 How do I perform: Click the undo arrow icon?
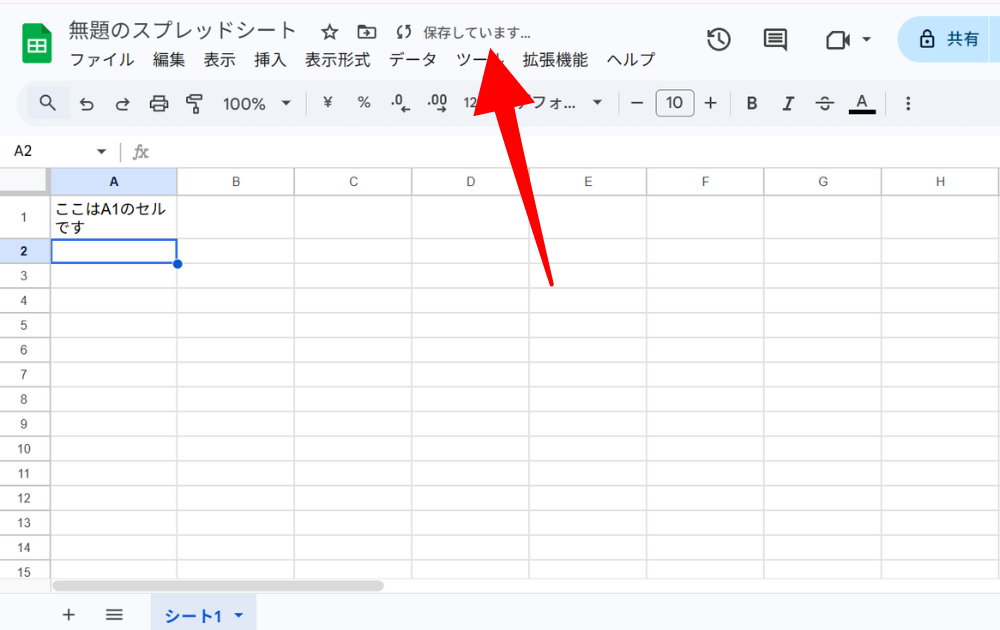tap(87, 103)
